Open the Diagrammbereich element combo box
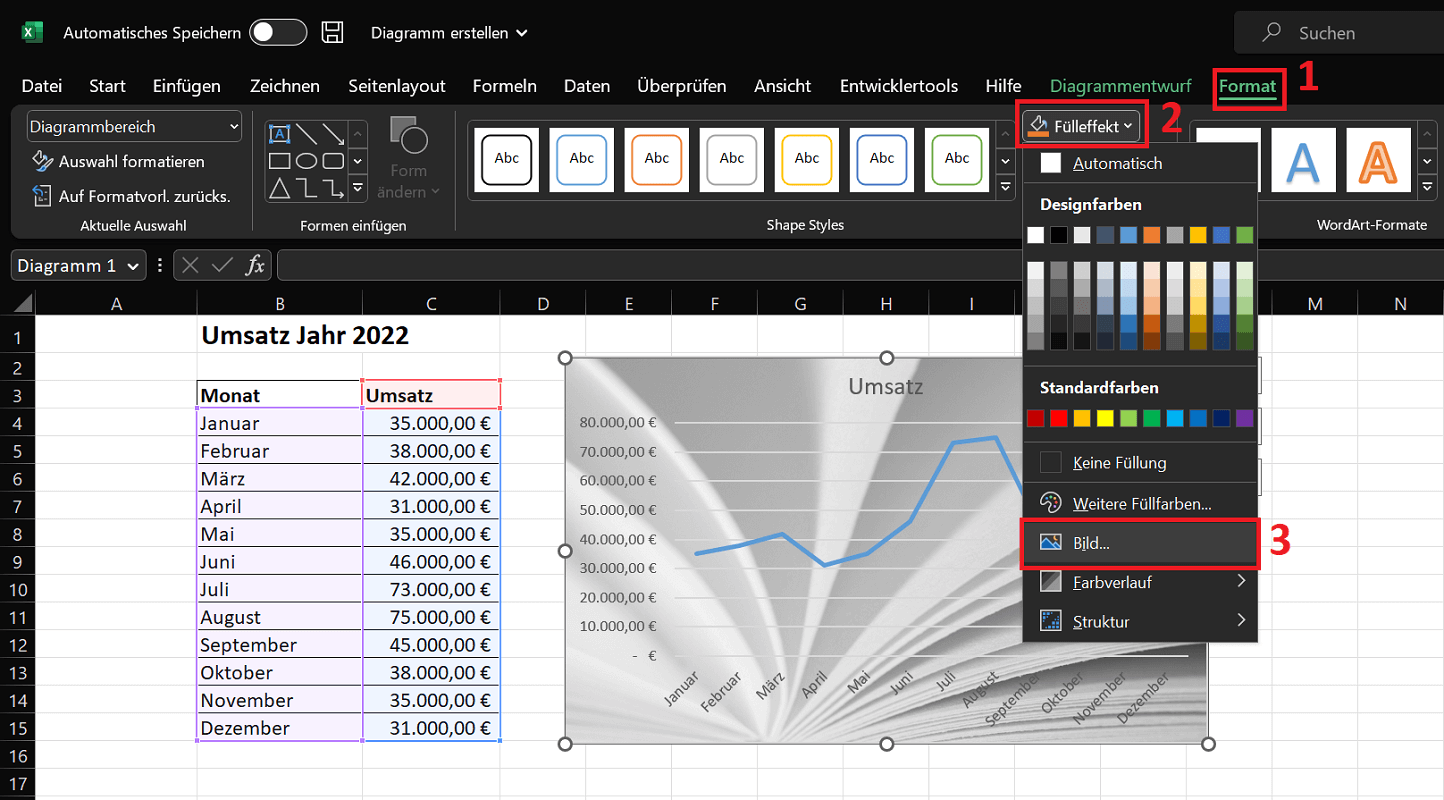The height and width of the screenshot is (800, 1444). click(134, 127)
